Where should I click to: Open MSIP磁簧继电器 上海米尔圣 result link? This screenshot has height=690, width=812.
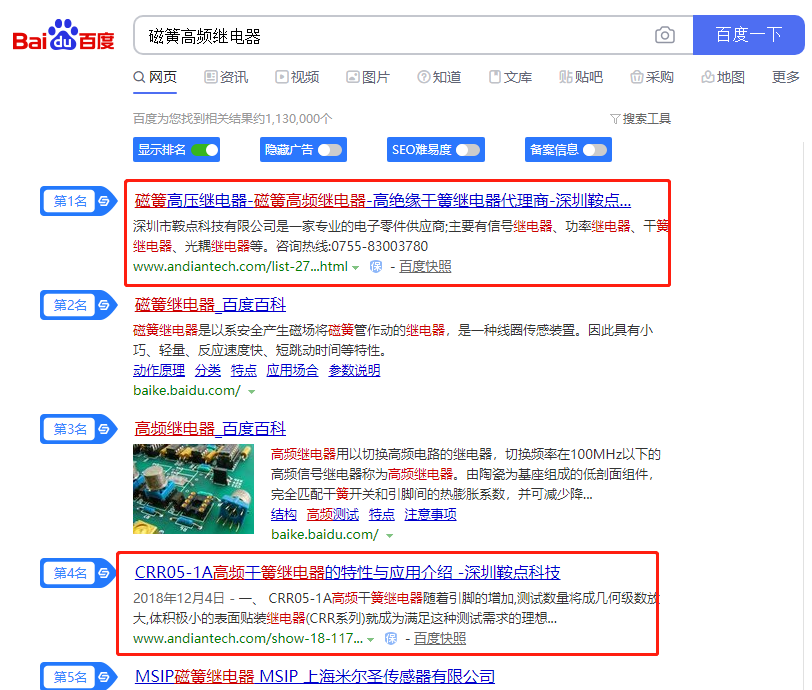click(315, 677)
